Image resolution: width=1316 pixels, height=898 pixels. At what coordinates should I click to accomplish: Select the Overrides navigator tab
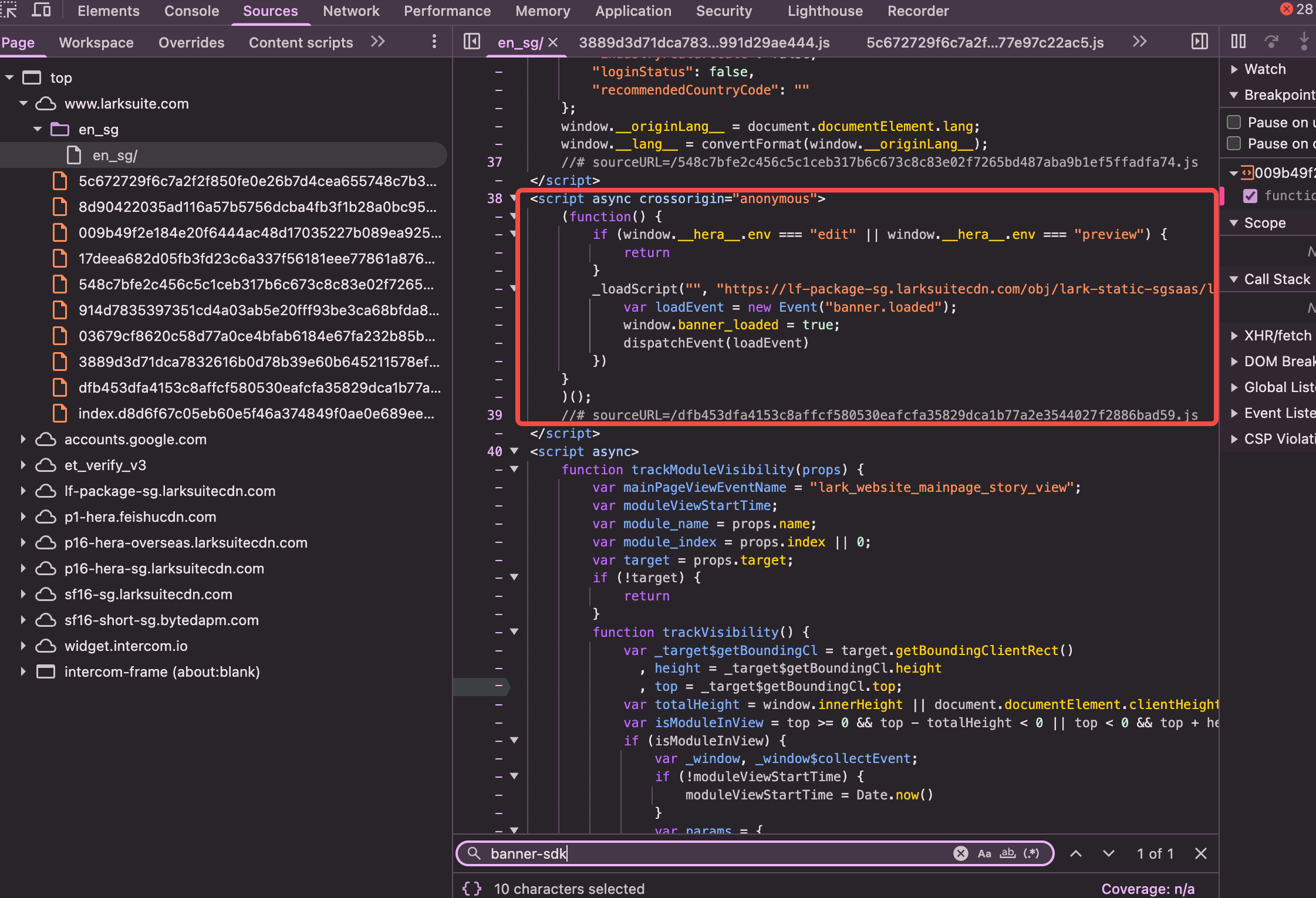pos(191,42)
